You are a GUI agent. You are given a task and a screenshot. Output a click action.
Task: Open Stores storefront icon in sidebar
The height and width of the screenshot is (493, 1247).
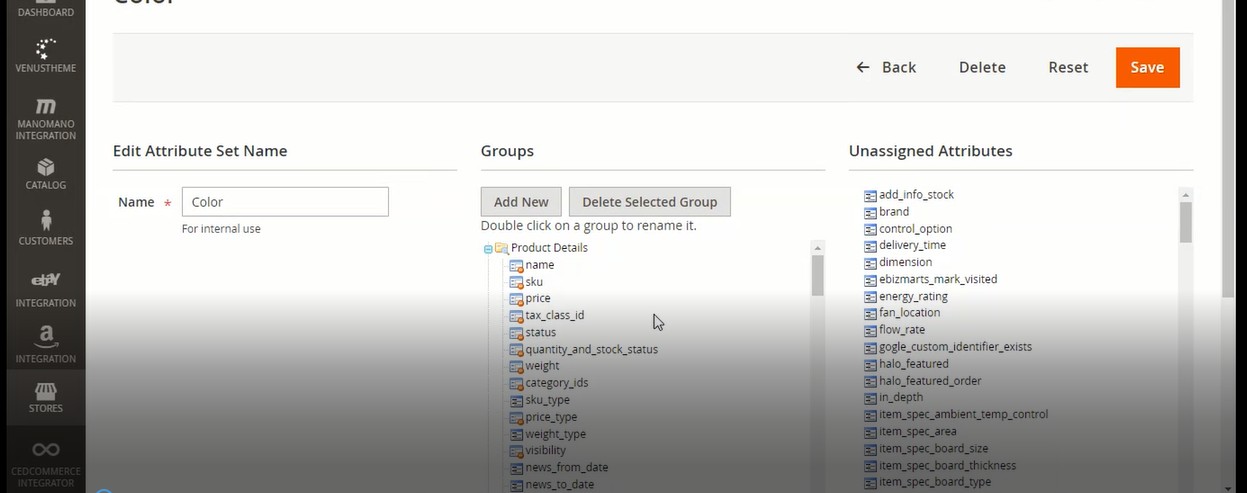(x=45, y=391)
